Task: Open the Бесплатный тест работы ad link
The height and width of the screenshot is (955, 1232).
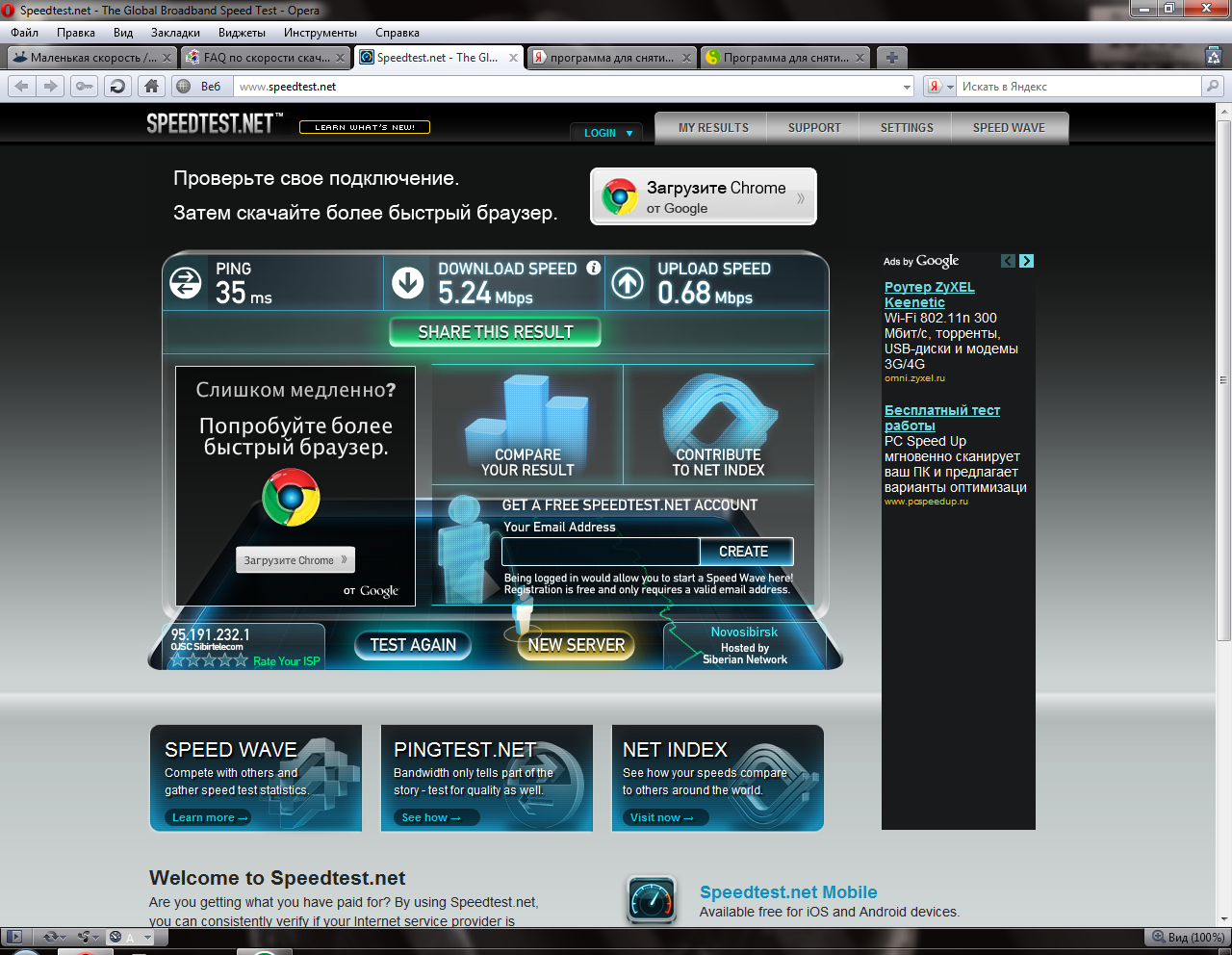Action: [942, 418]
